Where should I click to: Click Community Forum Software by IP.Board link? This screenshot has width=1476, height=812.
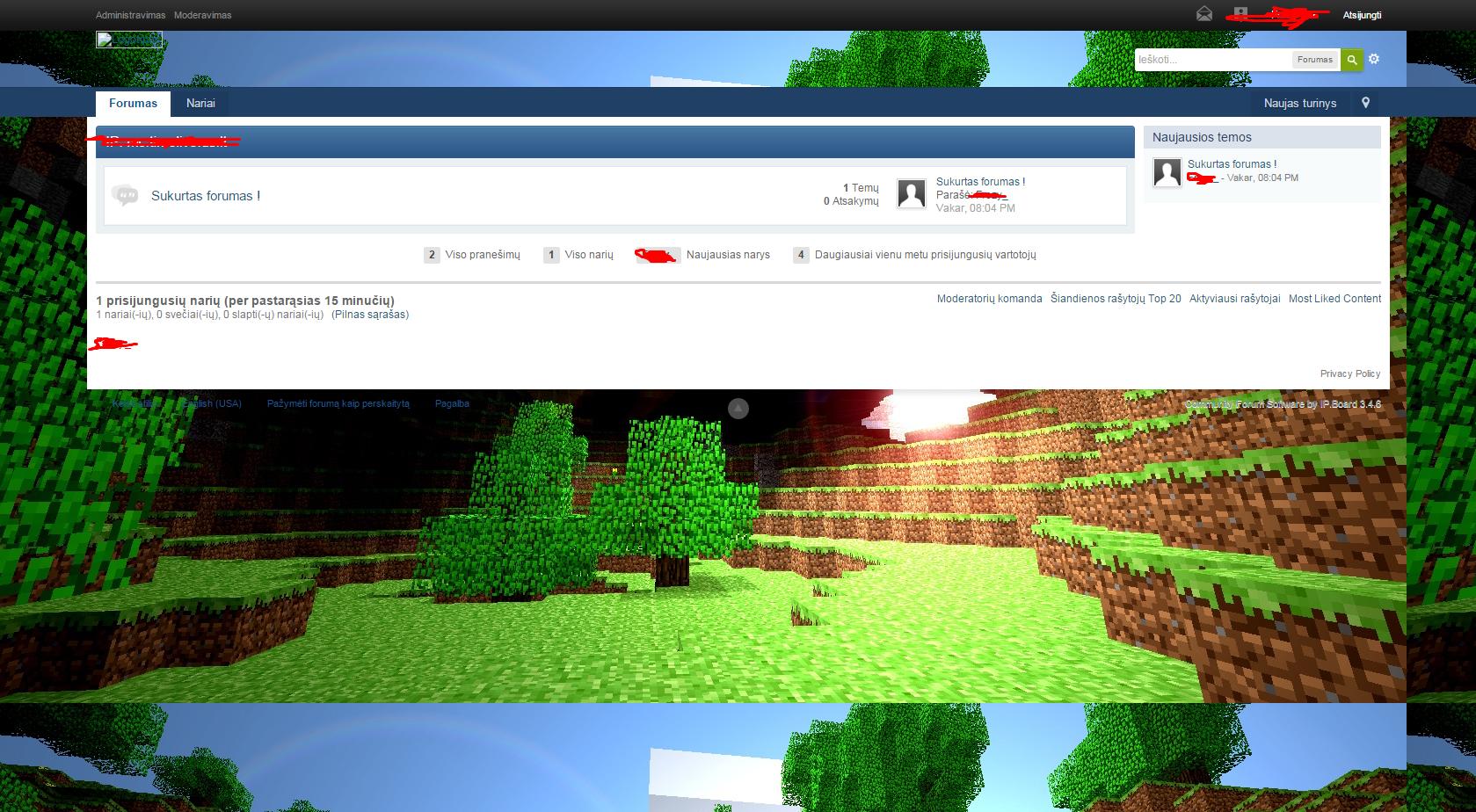tap(1283, 404)
